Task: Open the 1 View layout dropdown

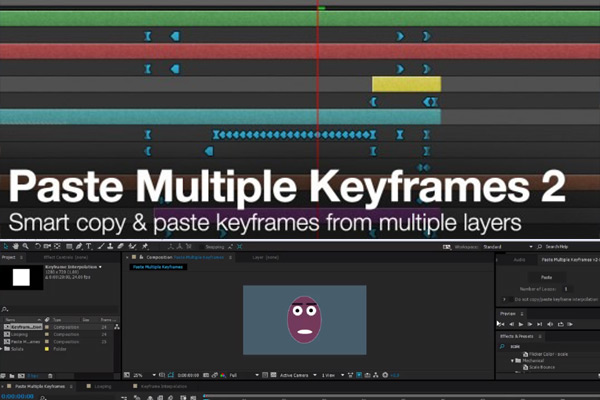Action: (332, 375)
